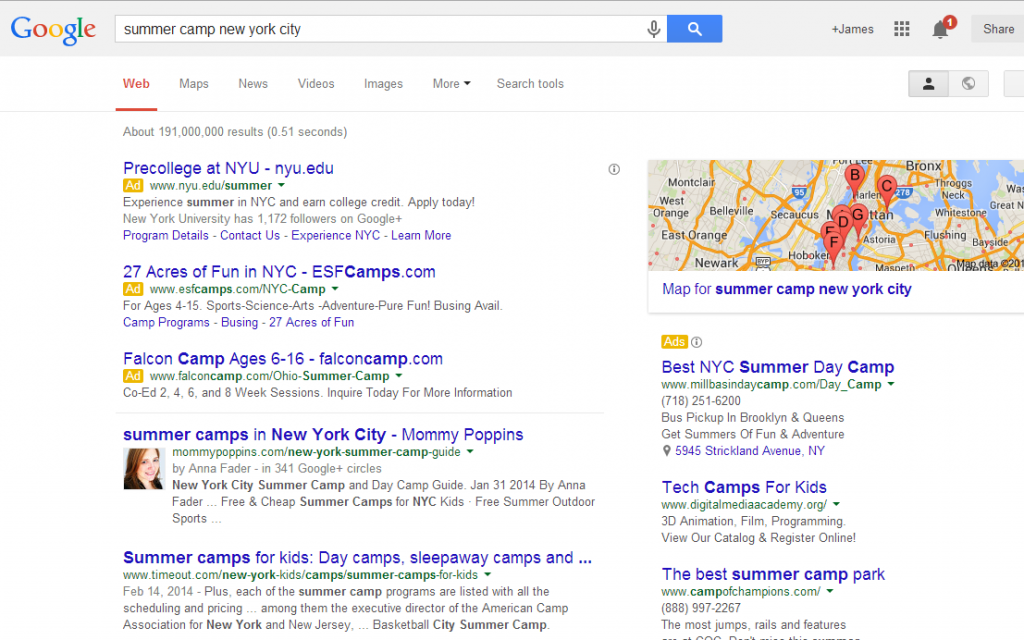This screenshot has height=640, width=1024.
Task: Switch to global results view
Action: click(968, 84)
